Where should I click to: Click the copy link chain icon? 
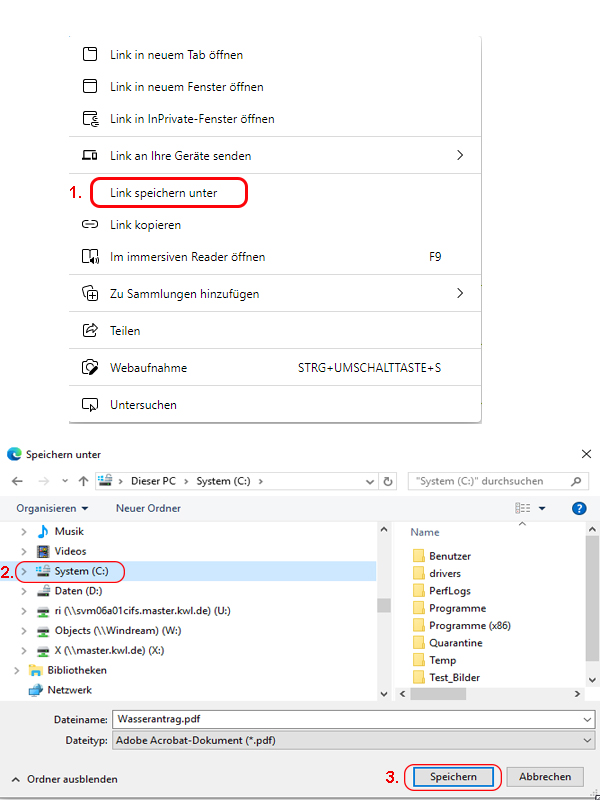pyautogui.click(x=90, y=224)
